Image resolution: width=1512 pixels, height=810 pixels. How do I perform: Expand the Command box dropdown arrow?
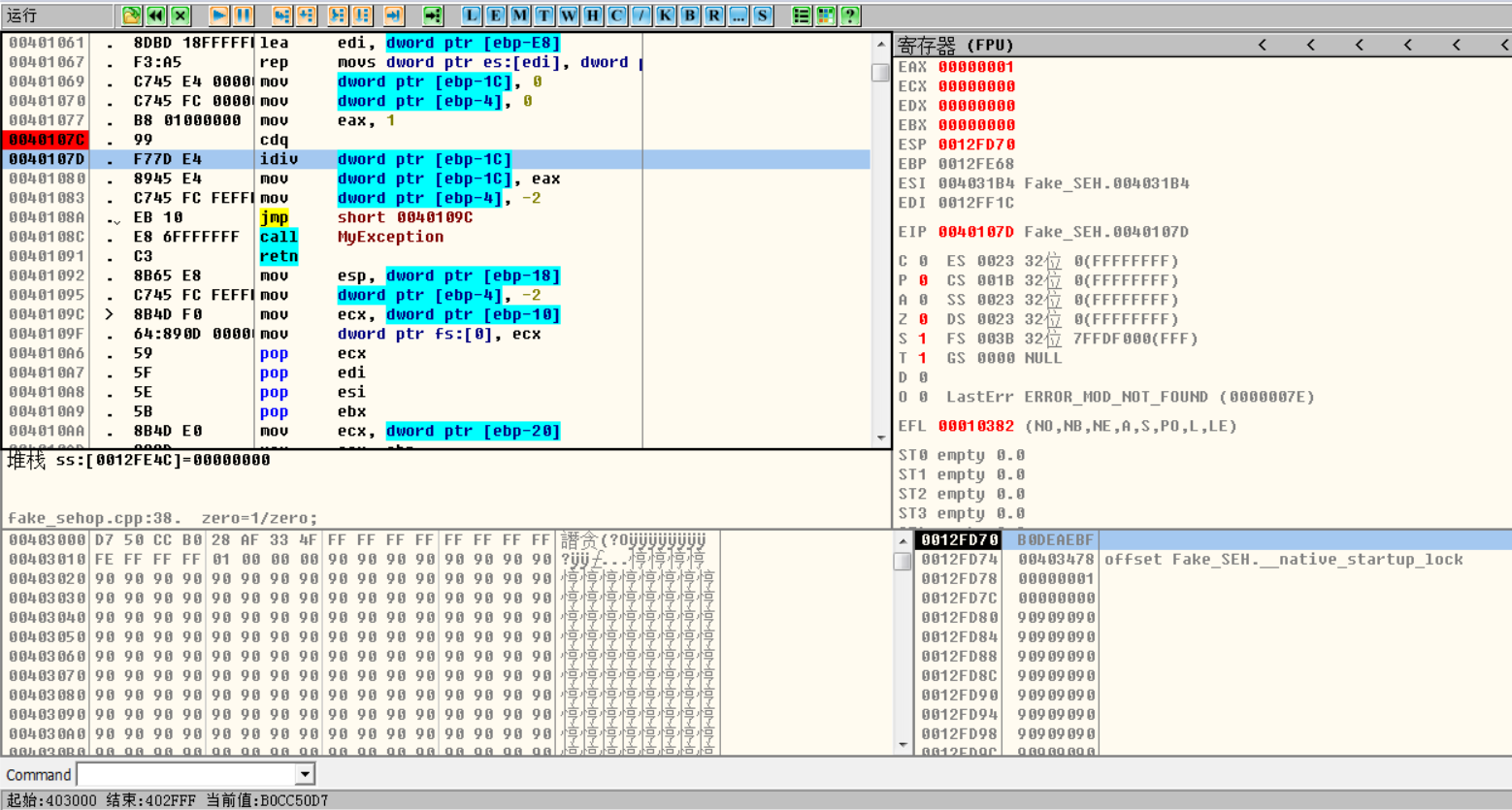[x=306, y=774]
